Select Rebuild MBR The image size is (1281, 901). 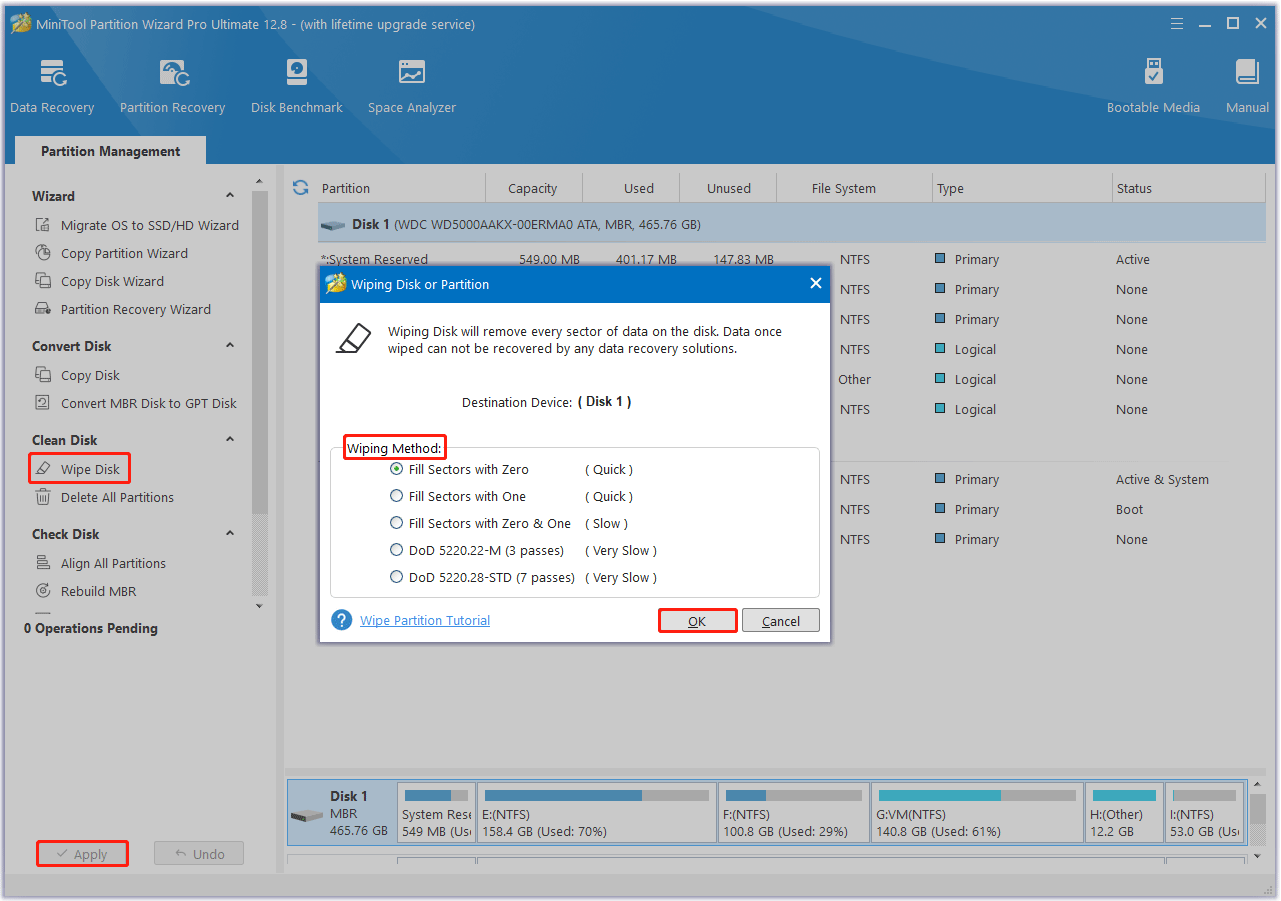coord(86,591)
